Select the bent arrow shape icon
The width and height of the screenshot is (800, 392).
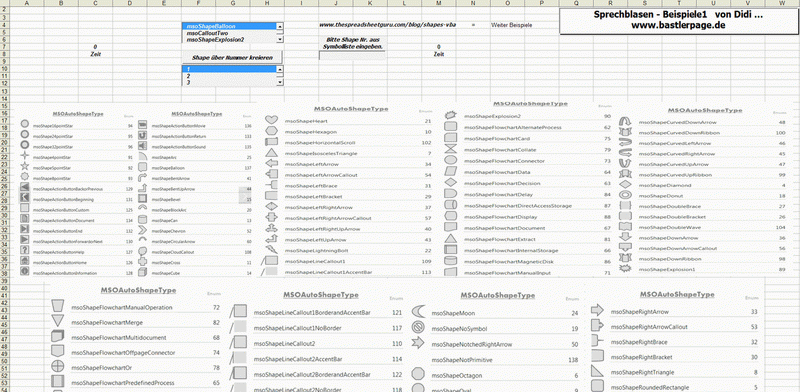[x=143, y=178]
